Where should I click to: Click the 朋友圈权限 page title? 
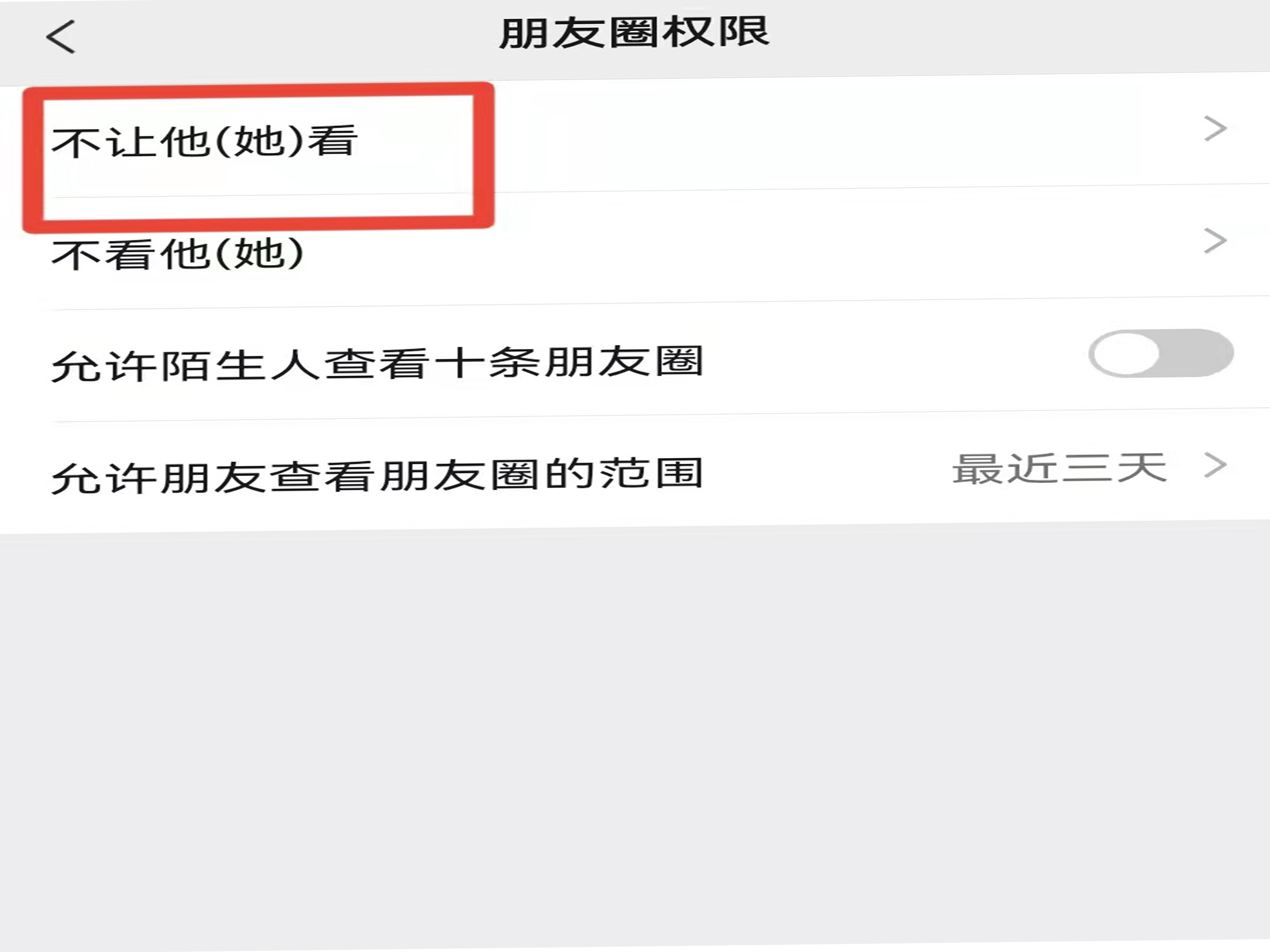634,32
